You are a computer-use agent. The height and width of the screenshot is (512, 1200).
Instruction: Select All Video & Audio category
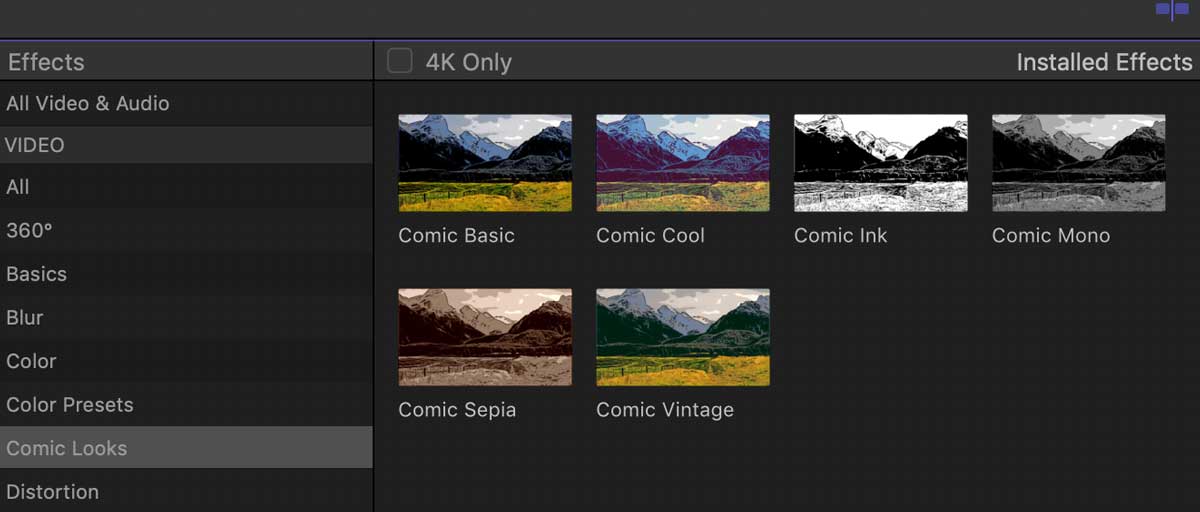pyautogui.click(x=186, y=103)
